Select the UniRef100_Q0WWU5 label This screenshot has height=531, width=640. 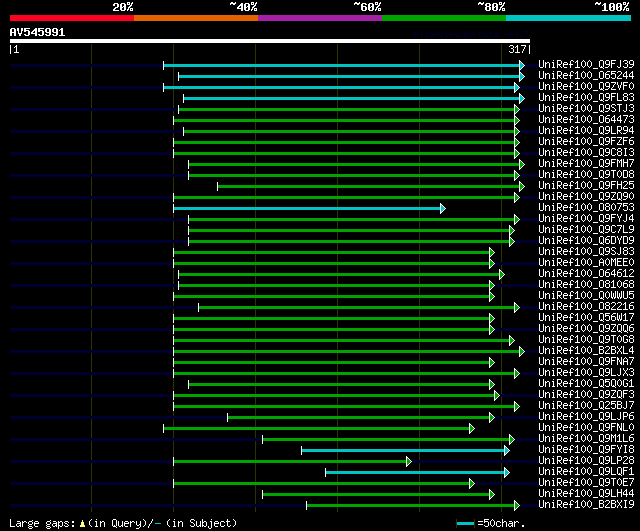[x=586, y=295]
